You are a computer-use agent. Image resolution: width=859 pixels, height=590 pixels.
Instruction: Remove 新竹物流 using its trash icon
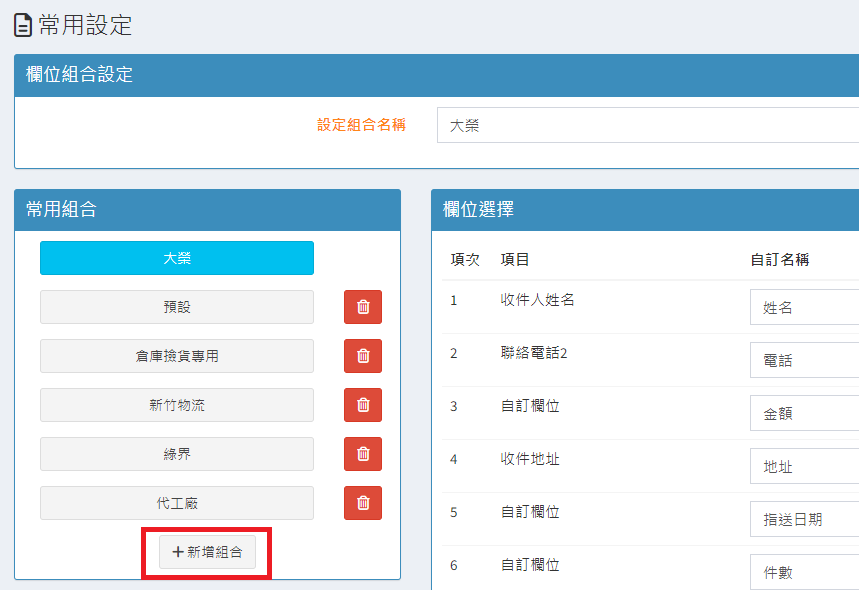362,405
